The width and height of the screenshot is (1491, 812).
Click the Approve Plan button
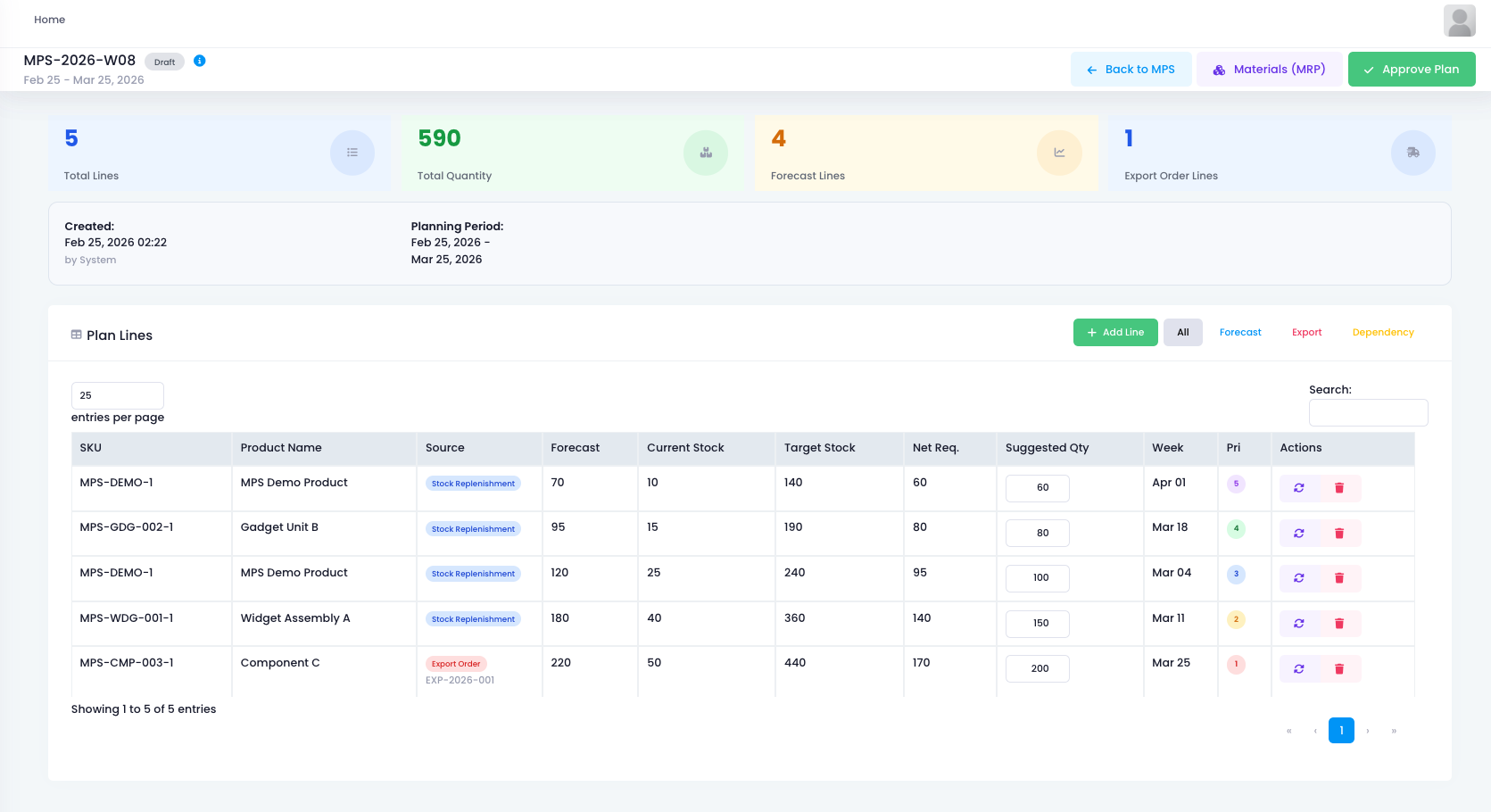[1411, 69]
